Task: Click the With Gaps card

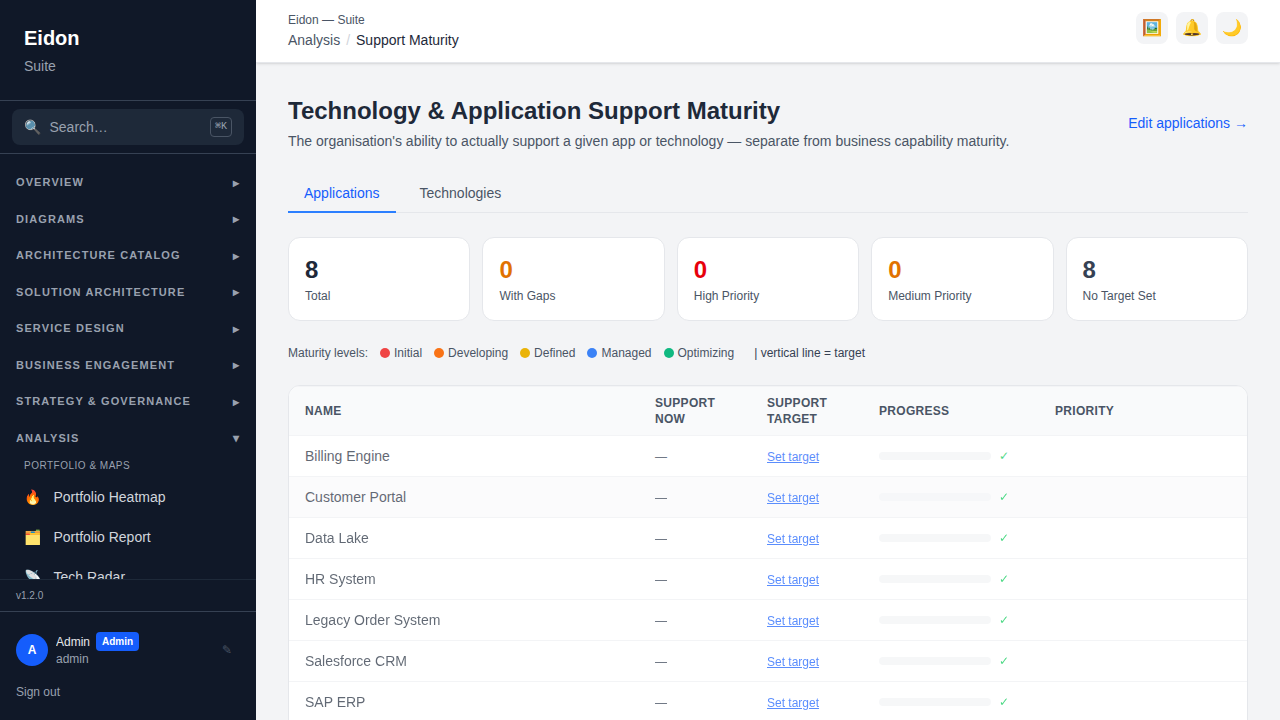Action: point(573,279)
